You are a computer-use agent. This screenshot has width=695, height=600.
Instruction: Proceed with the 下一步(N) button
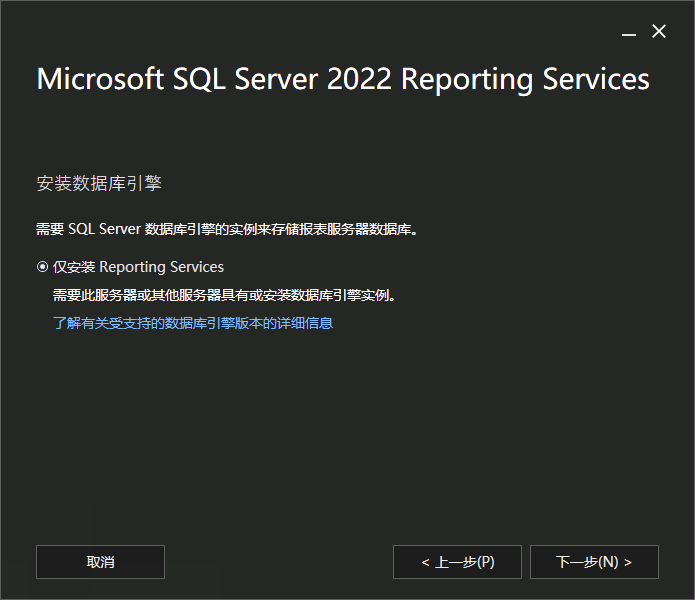point(594,562)
